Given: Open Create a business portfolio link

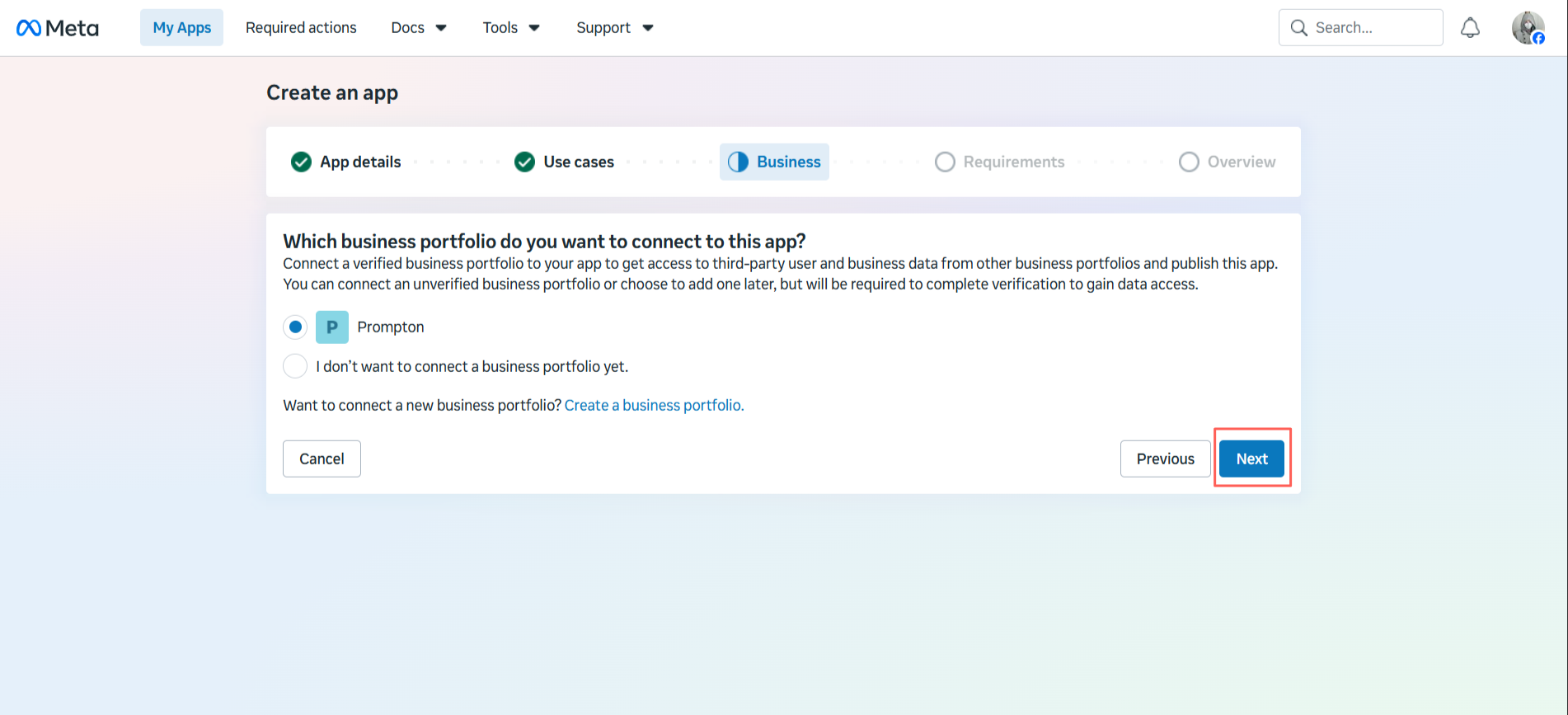Looking at the screenshot, I should (x=654, y=406).
